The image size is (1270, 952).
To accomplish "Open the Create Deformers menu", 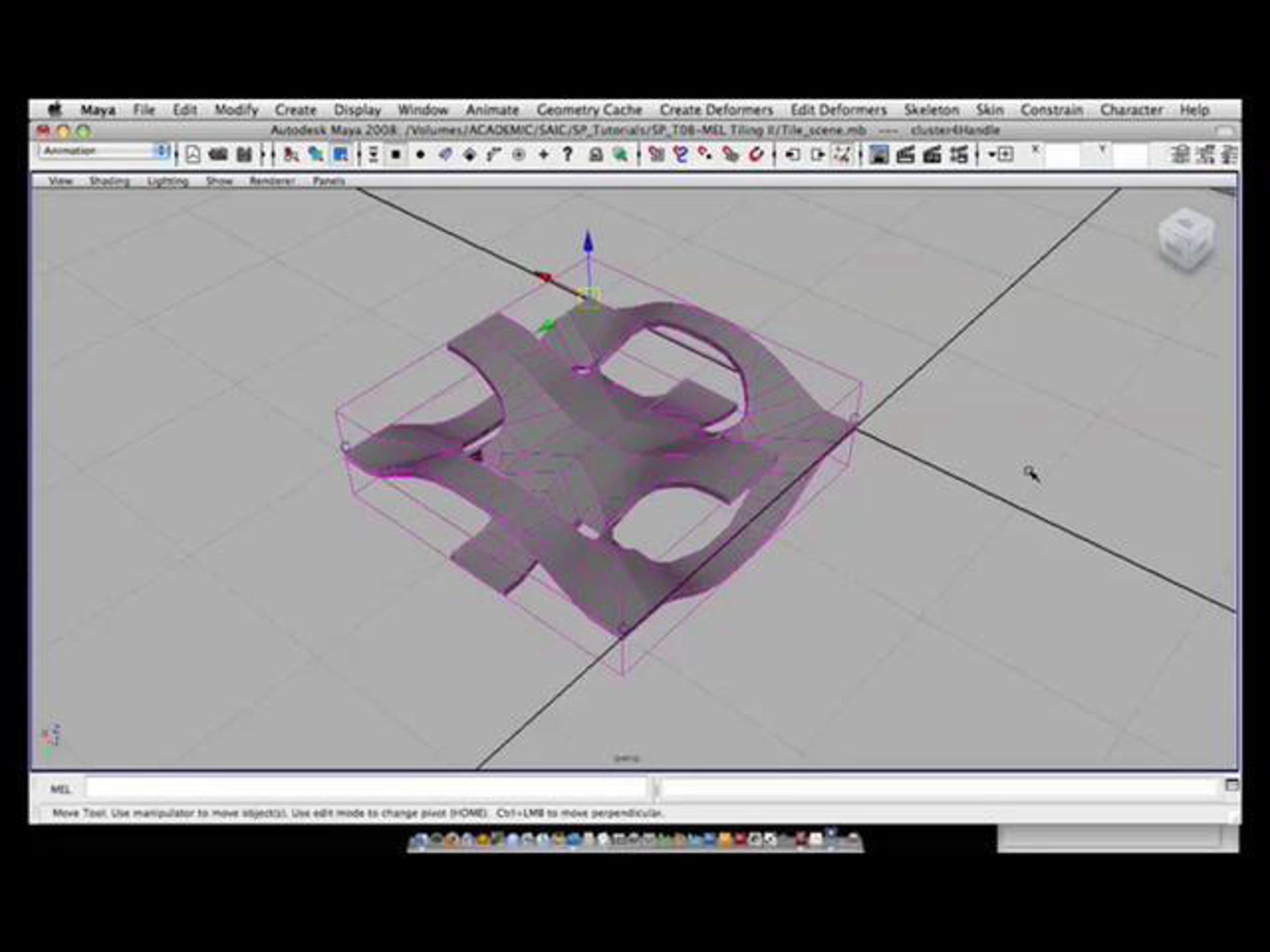I will (x=716, y=109).
